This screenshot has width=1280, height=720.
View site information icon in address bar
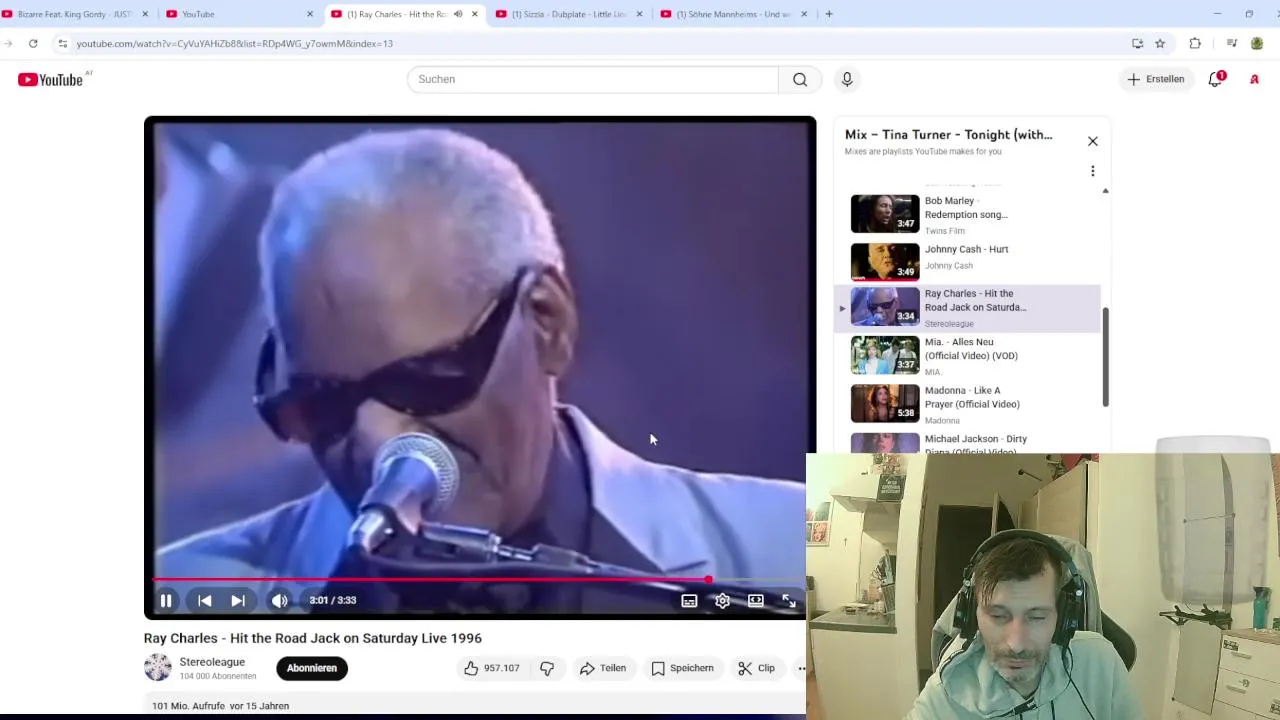(x=63, y=44)
